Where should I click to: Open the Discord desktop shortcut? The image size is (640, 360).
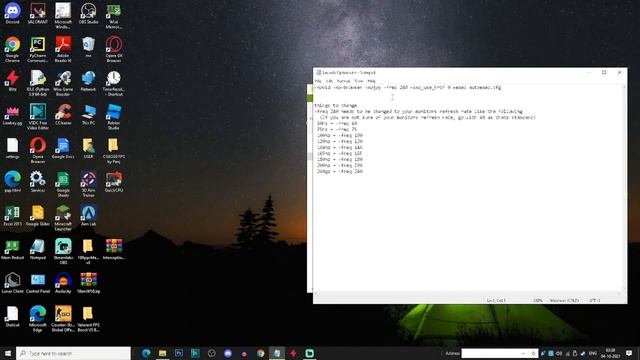tap(12, 13)
